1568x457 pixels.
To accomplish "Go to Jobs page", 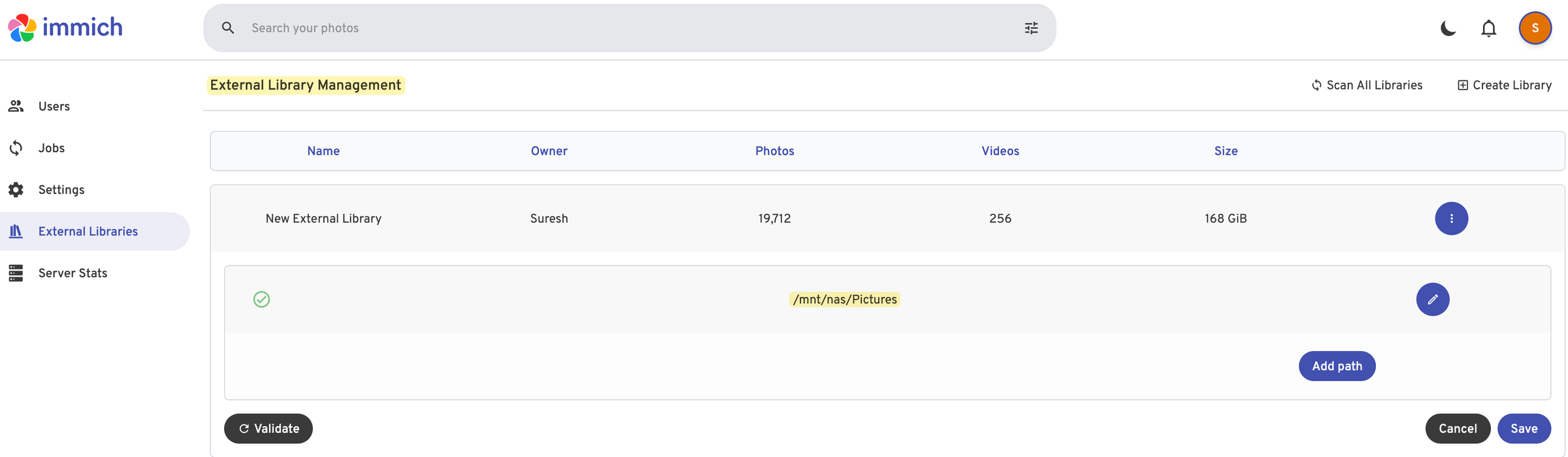I will [51, 148].
